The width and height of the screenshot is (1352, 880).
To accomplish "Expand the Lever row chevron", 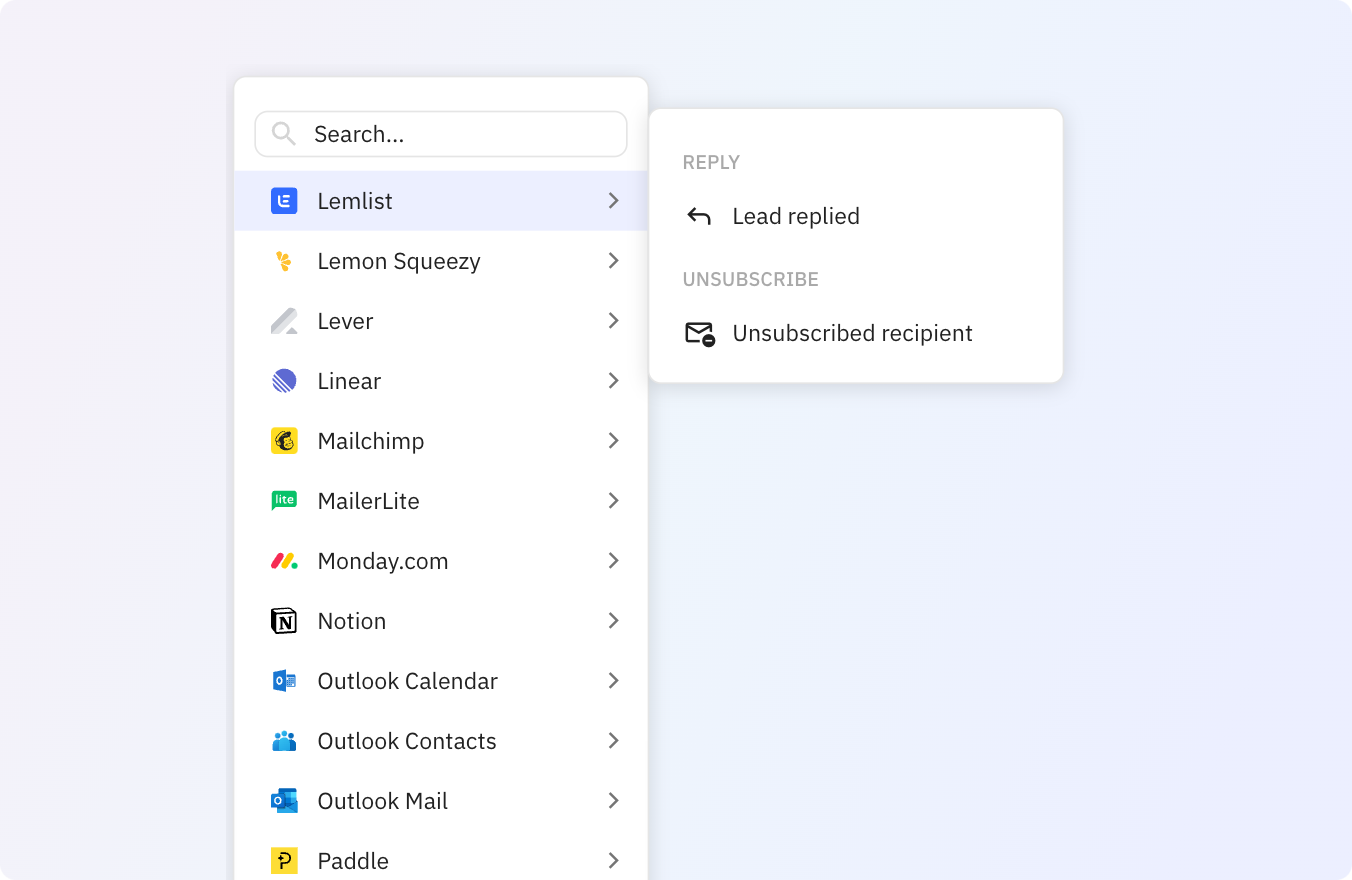I will point(614,321).
